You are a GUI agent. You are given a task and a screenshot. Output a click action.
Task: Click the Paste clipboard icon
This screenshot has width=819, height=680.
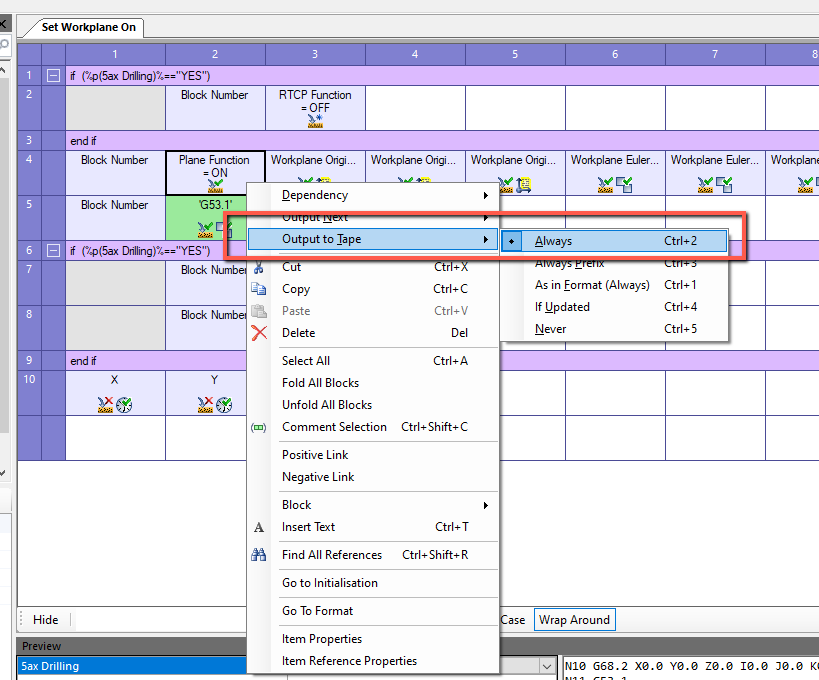(259, 311)
